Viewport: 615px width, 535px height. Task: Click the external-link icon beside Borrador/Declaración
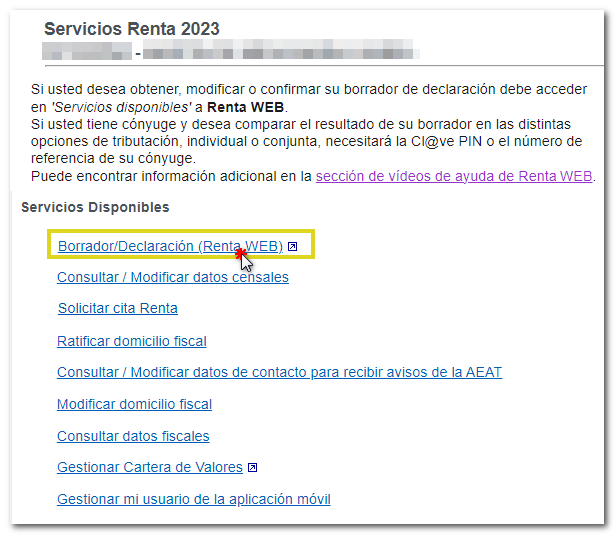click(x=292, y=246)
